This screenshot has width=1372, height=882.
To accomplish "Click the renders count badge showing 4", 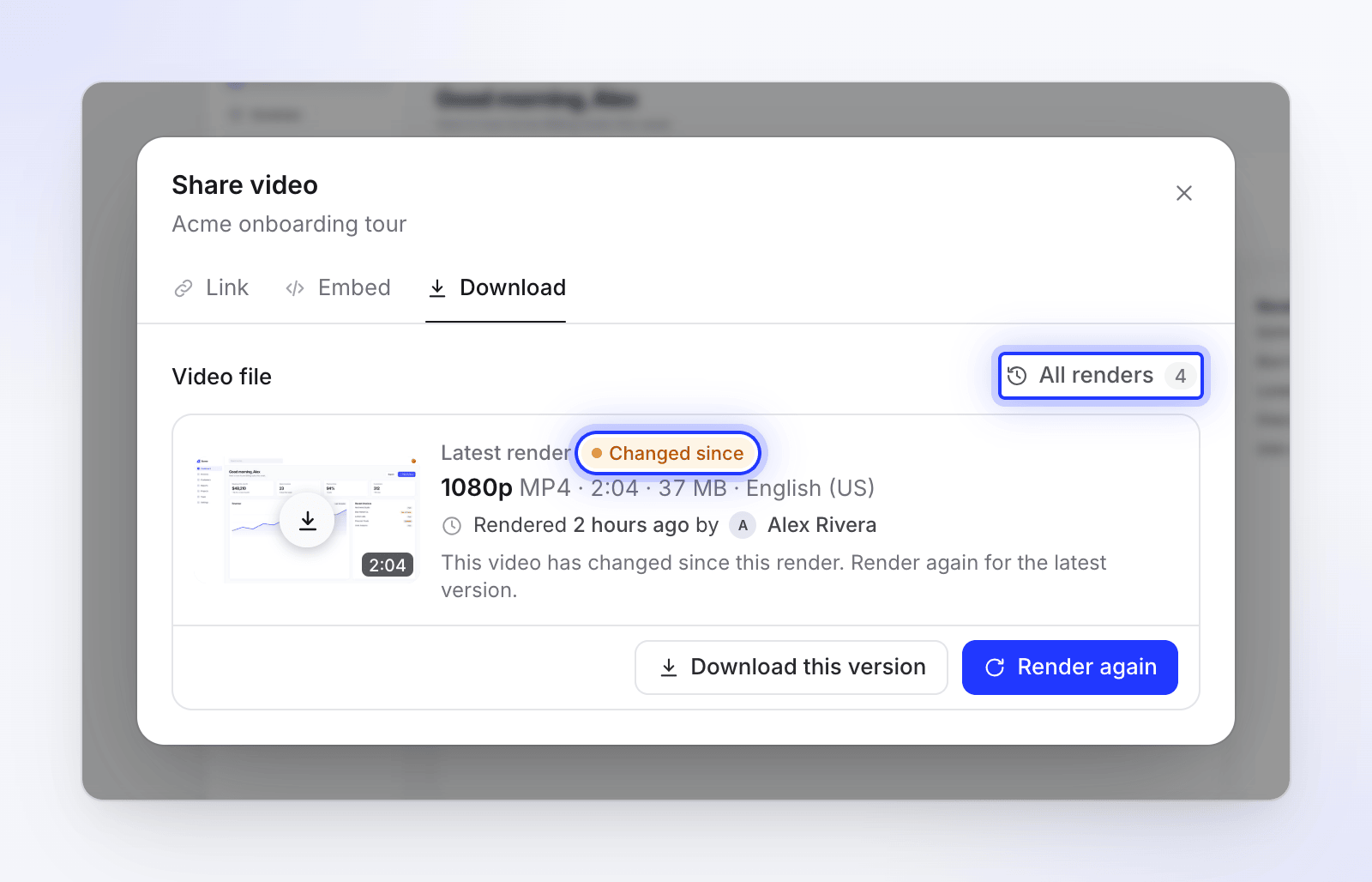I will pos(1181,376).
